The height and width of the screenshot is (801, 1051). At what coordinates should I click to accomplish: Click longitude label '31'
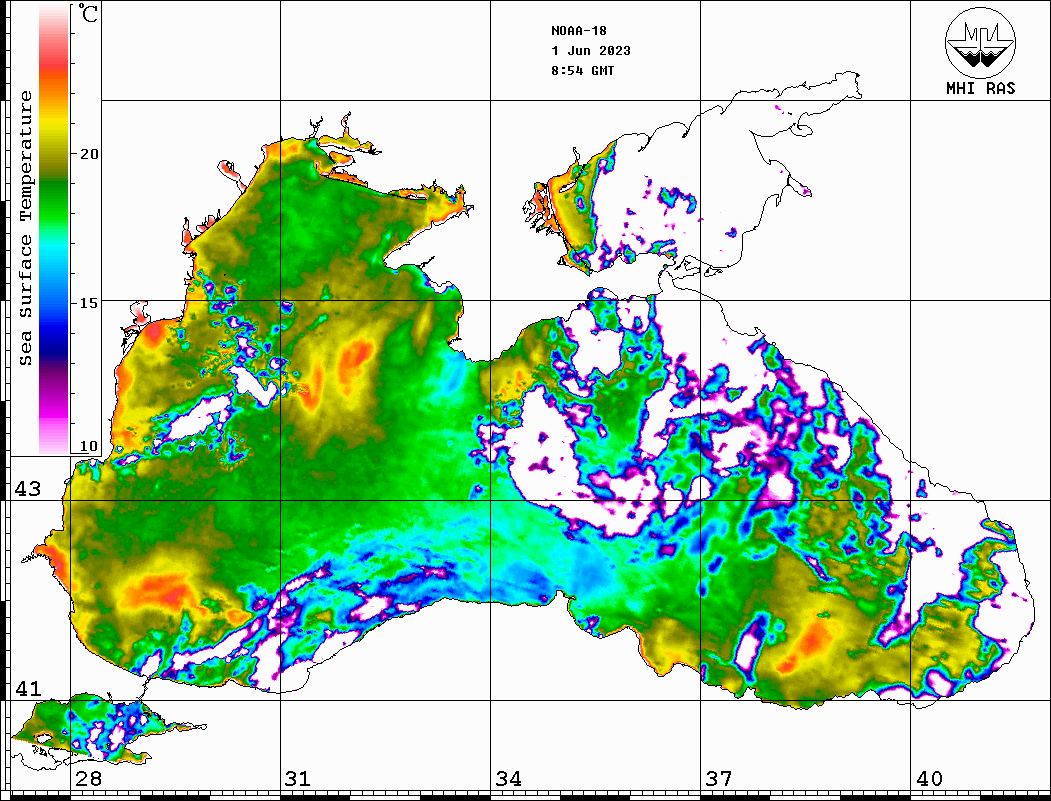coord(298,779)
